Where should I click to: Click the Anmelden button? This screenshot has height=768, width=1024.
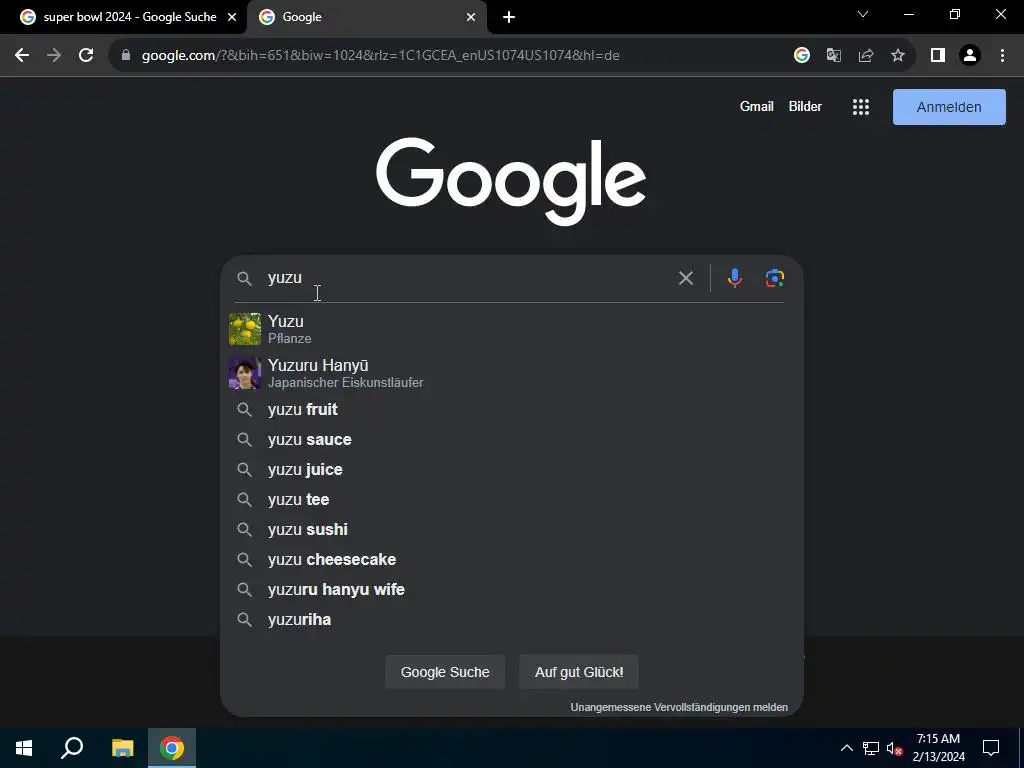point(949,107)
